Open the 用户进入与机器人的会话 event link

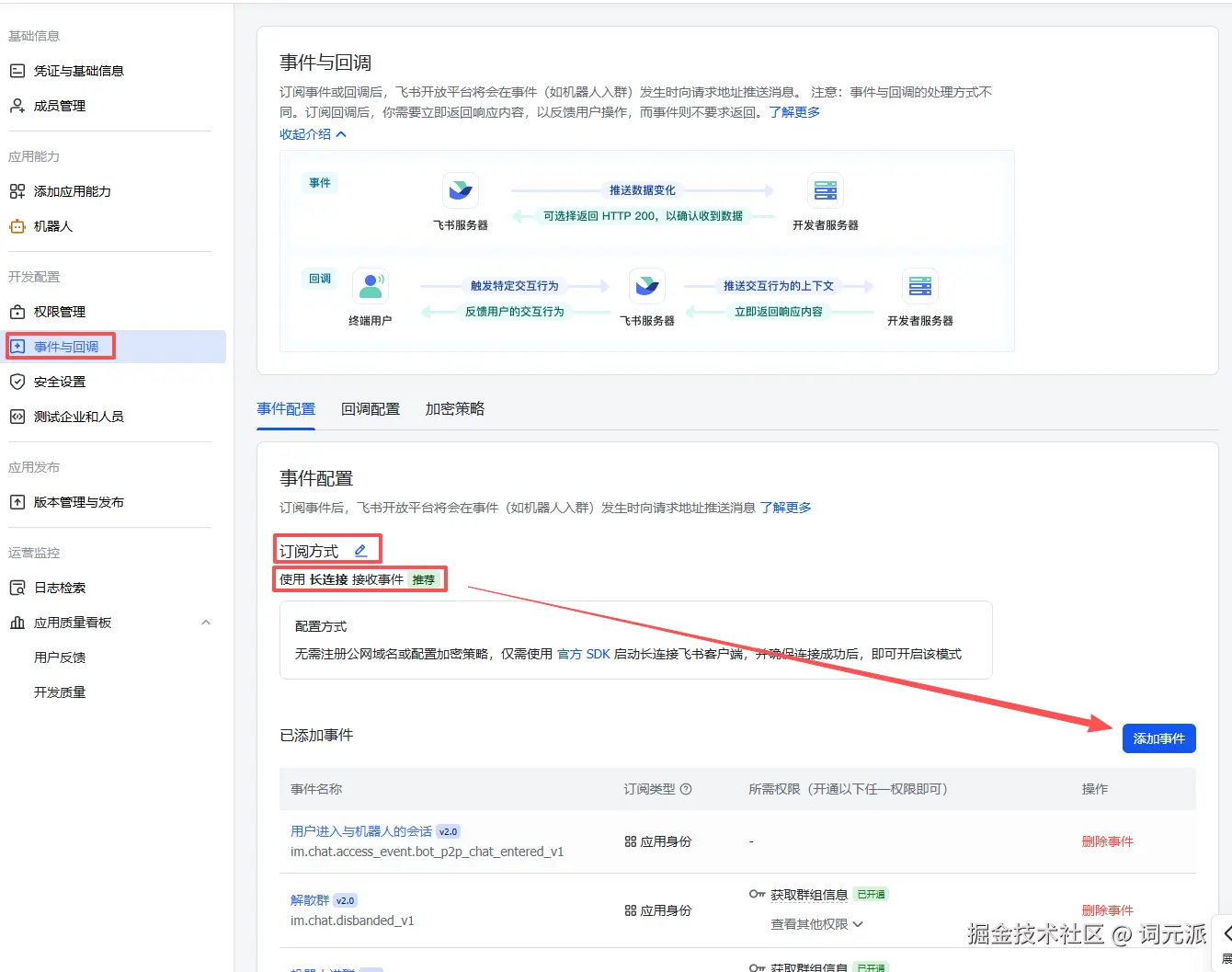tap(361, 831)
